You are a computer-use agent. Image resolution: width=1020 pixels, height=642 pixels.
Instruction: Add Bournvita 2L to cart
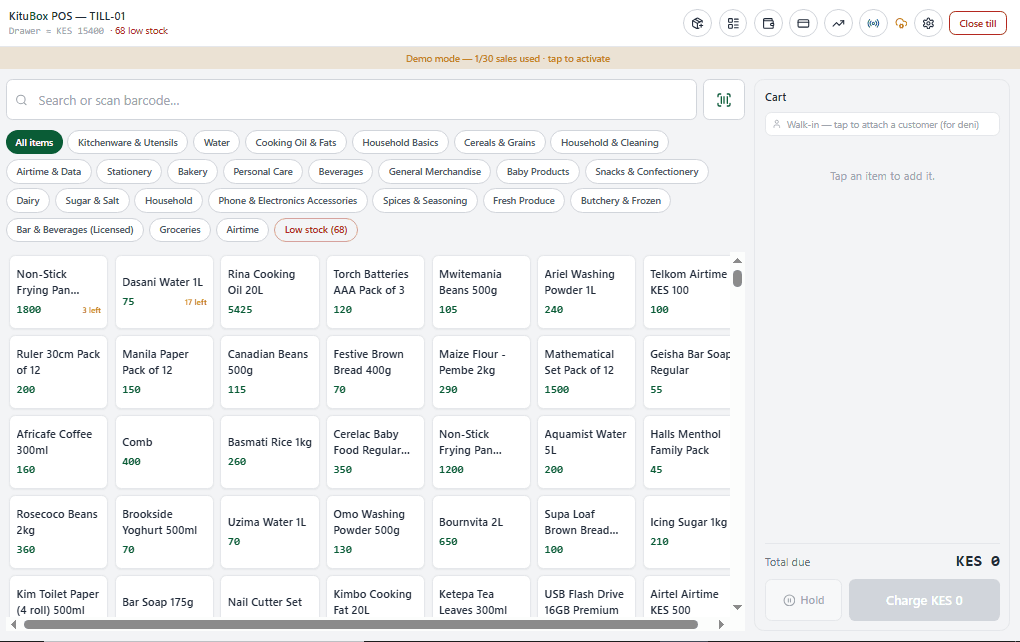point(481,532)
